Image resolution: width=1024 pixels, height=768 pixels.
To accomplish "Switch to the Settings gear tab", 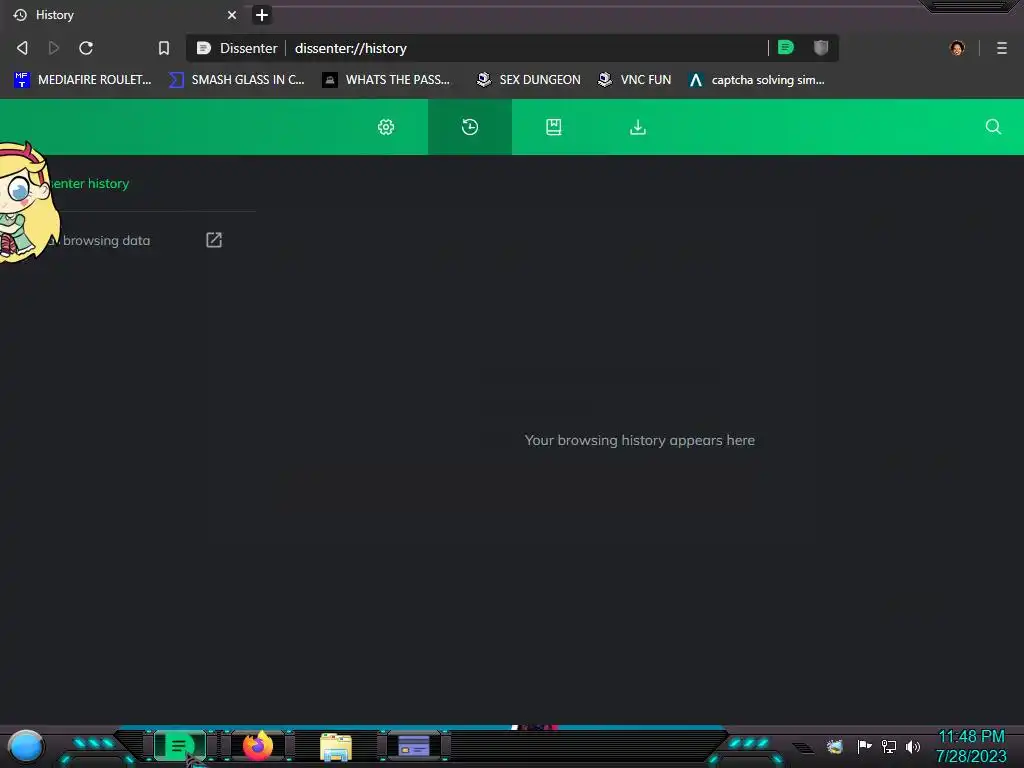I will coord(386,127).
